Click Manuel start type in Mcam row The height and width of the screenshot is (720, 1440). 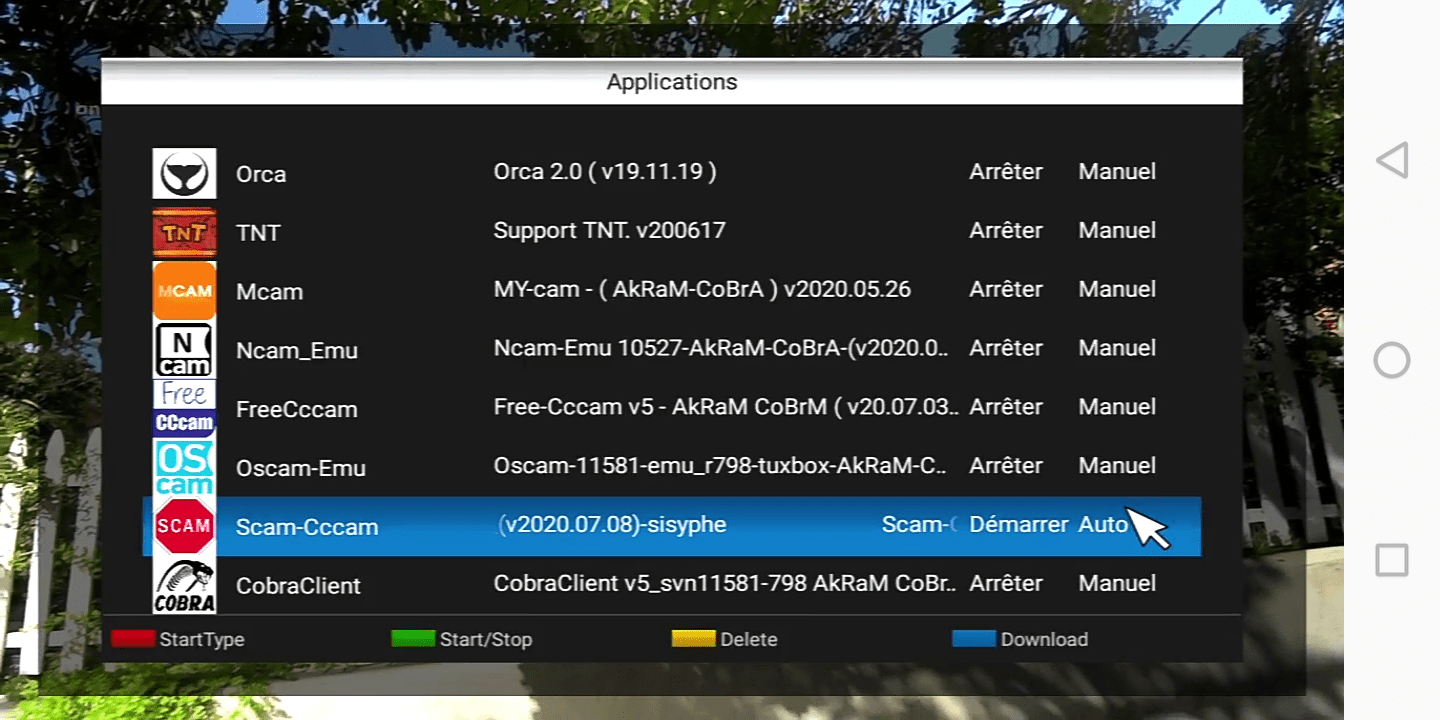click(1117, 290)
